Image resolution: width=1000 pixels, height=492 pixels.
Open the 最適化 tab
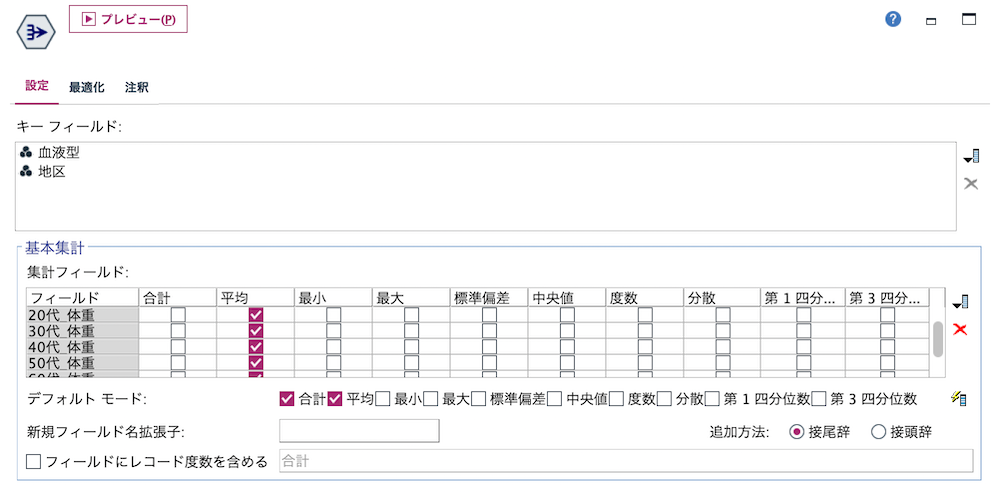(87, 87)
